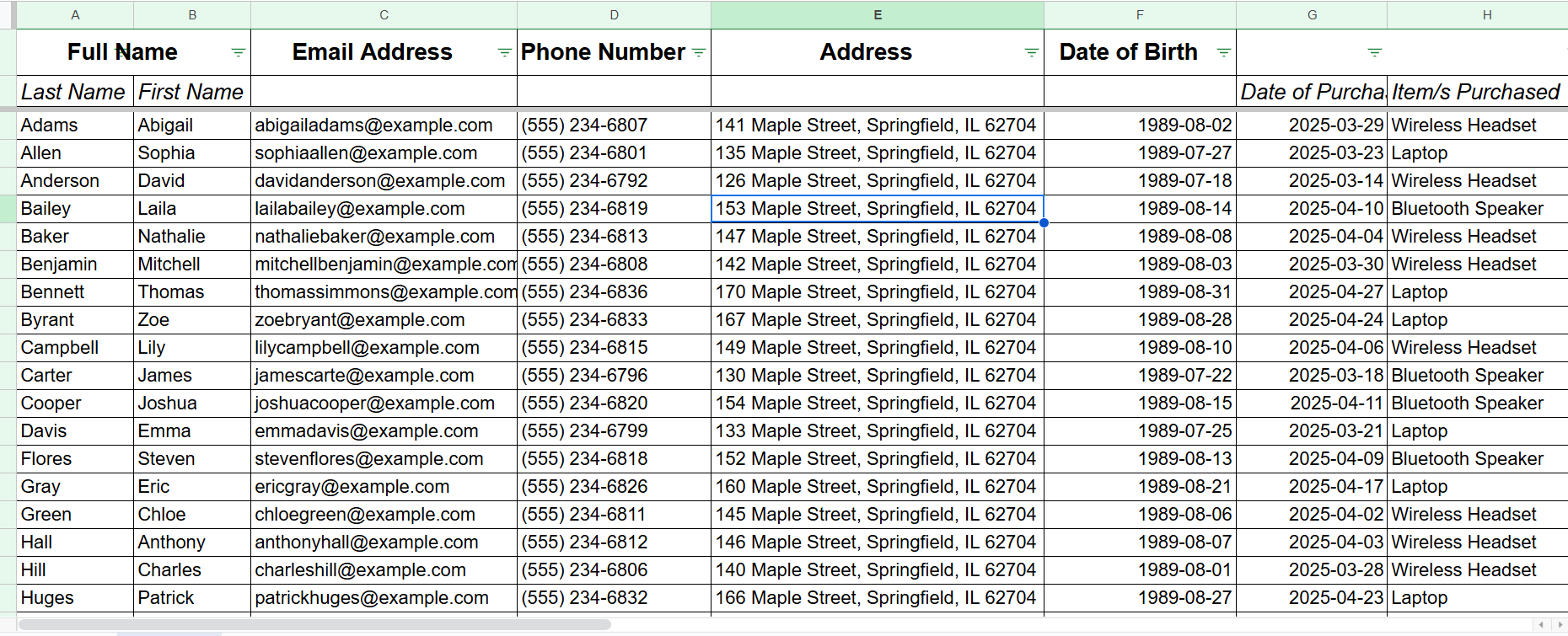Click the Date of Purchase subheader cell
The height and width of the screenshot is (636, 1568).
(1312, 92)
